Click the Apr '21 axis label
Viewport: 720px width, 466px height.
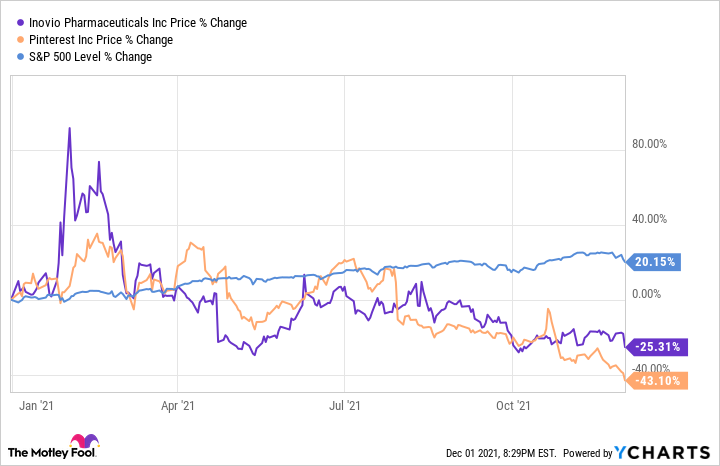(x=177, y=404)
